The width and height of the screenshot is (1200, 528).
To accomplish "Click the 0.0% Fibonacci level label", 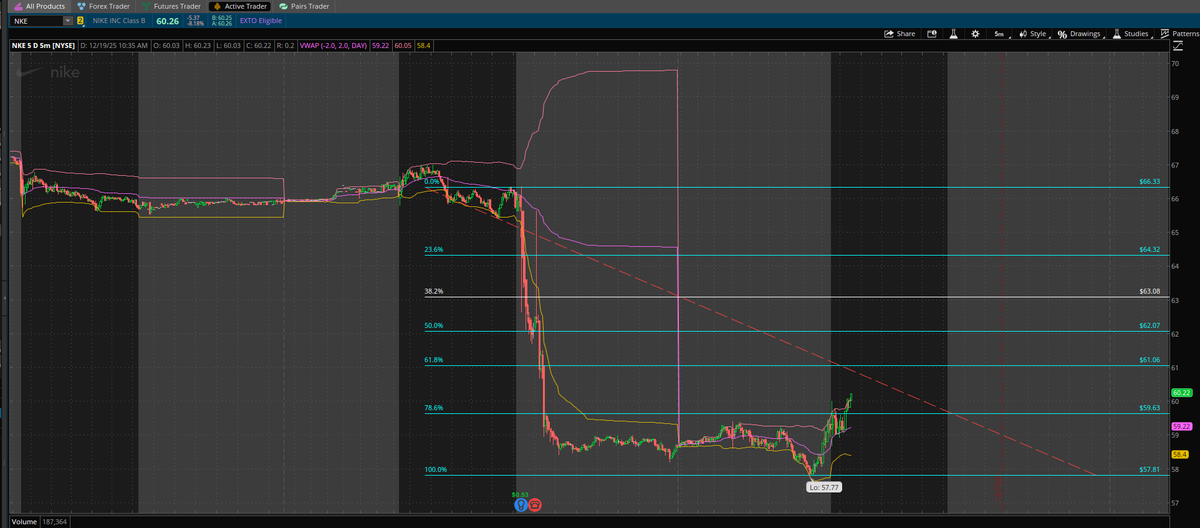I will click(x=432, y=182).
